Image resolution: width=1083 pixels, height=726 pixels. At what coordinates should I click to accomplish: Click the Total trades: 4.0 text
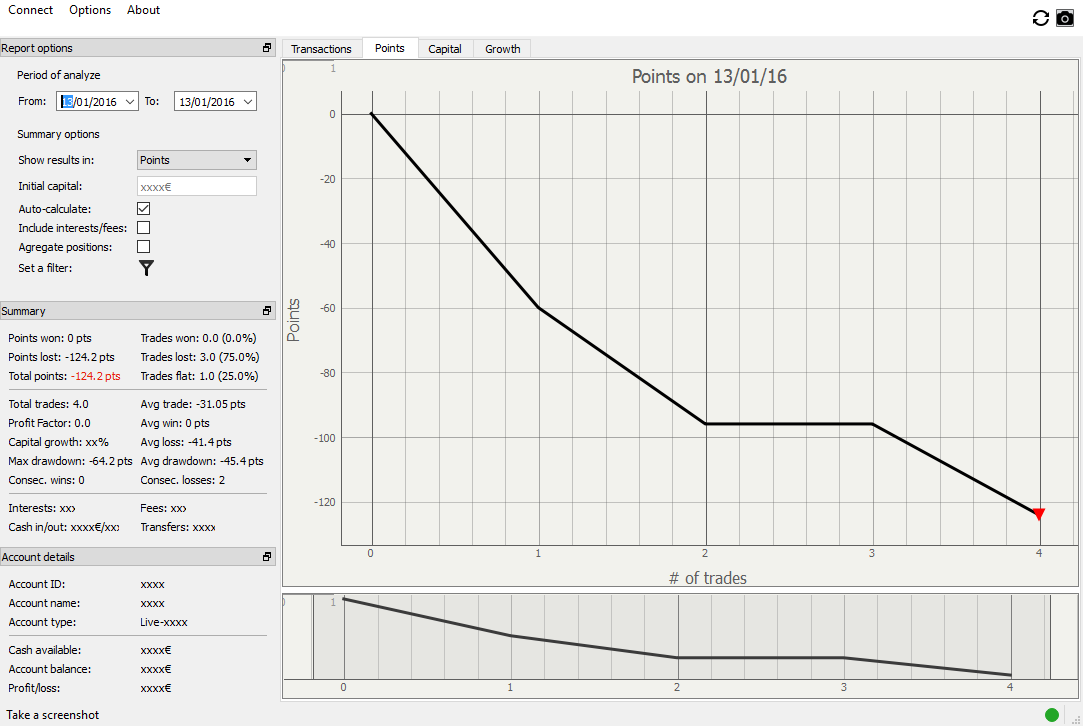(x=48, y=404)
